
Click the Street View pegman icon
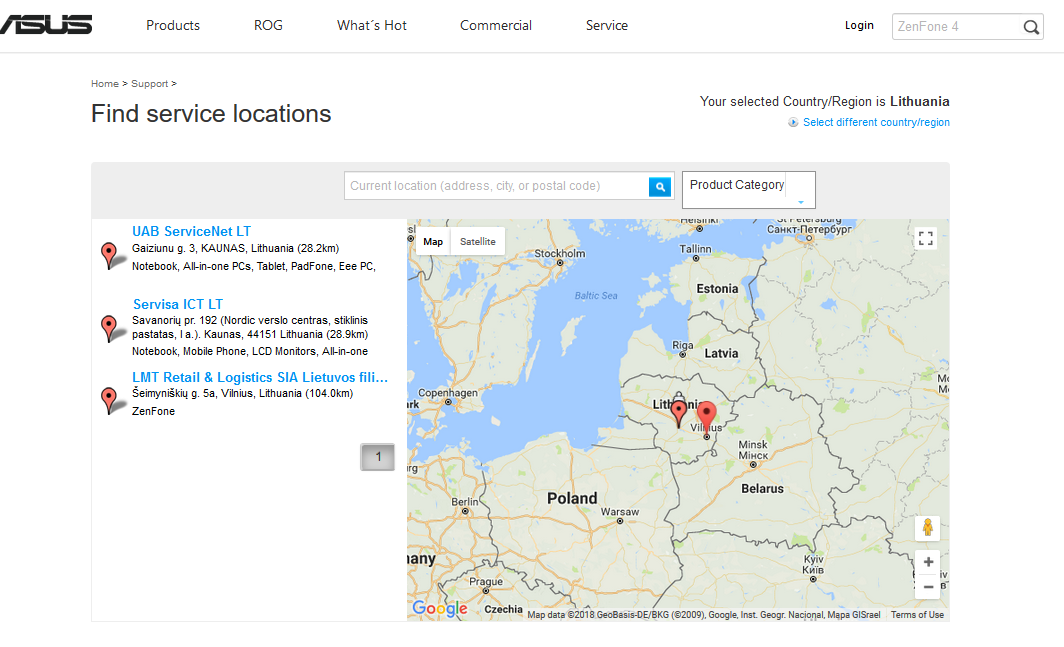click(927, 528)
